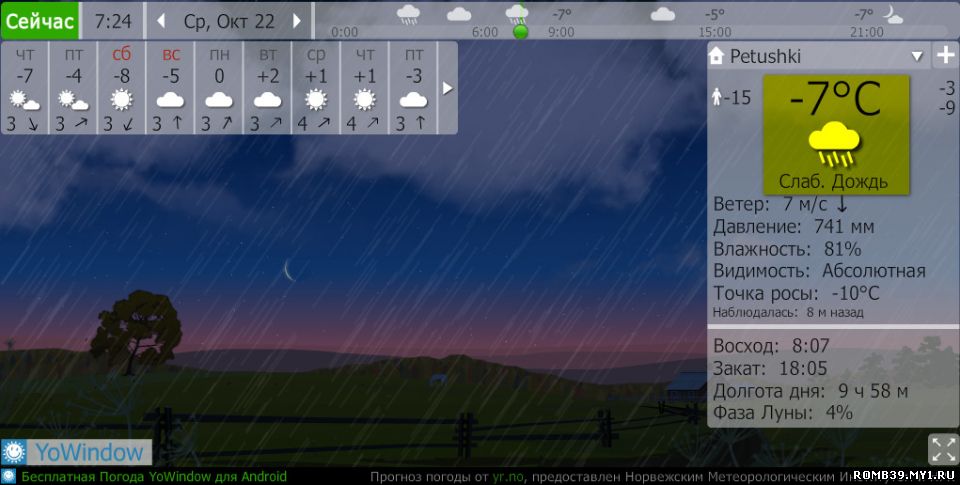Click 15:00 on the time scale

(x=714, y=32)
